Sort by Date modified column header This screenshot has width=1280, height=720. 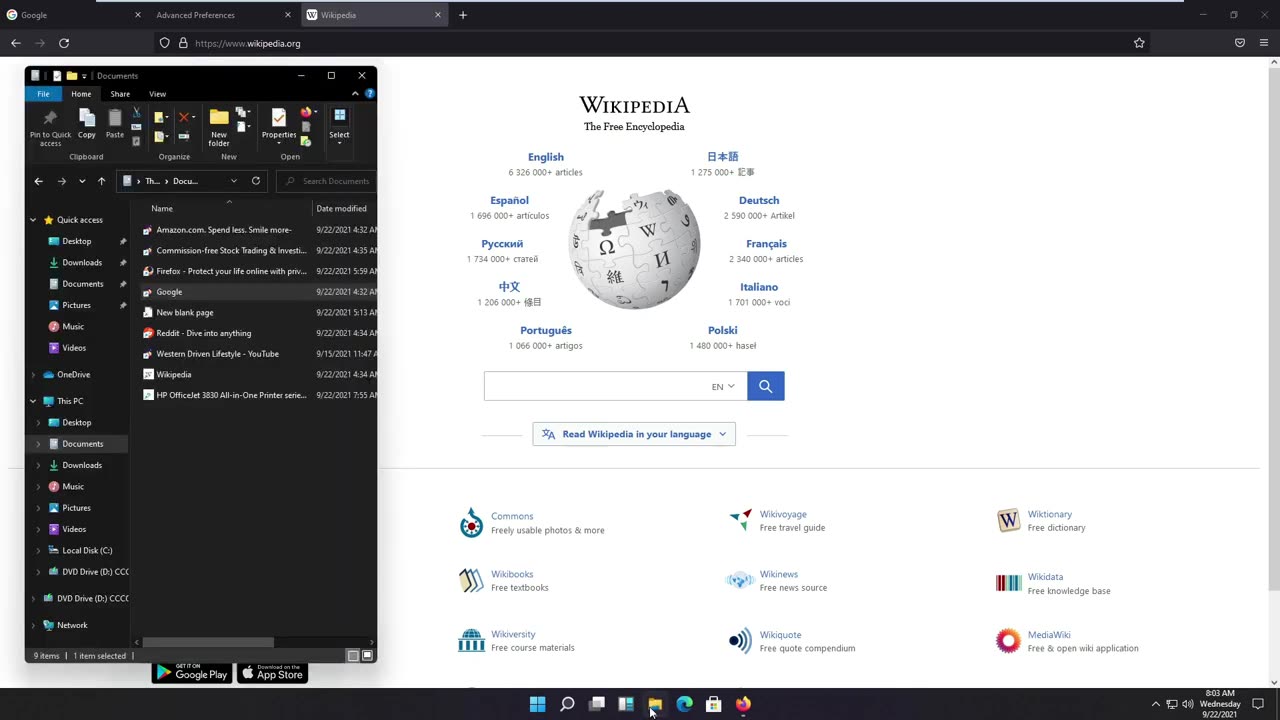(341, 208)
